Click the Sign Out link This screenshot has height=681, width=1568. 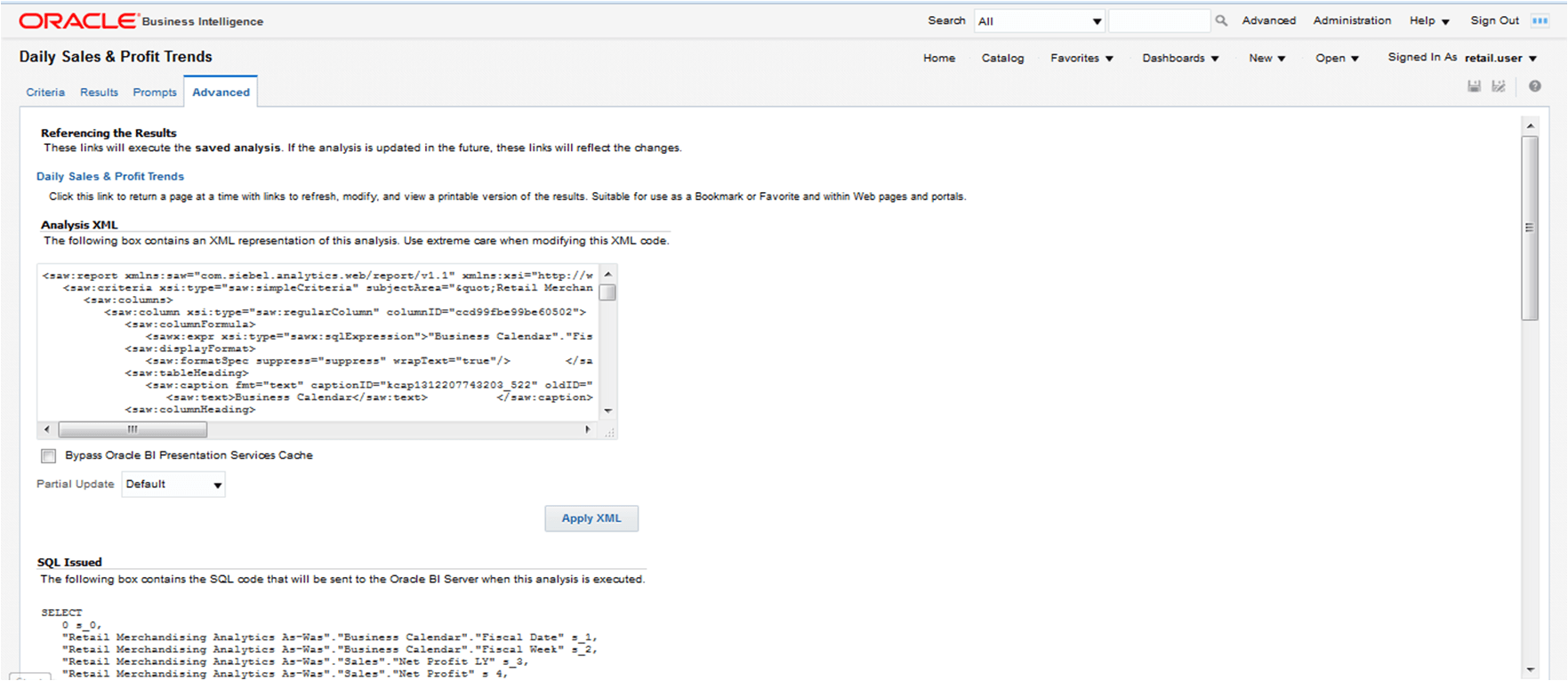1494,20
